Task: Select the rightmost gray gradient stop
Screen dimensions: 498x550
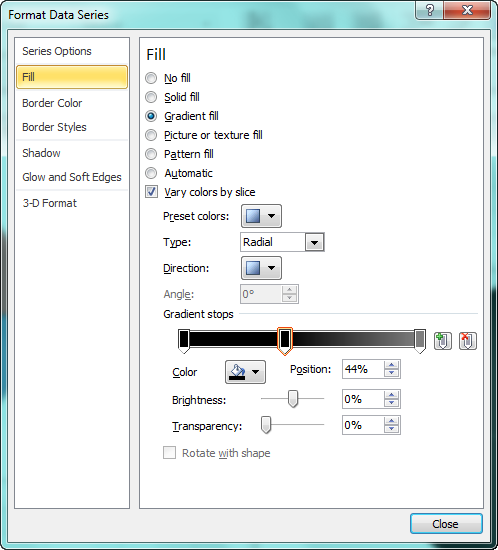Action: [420, 341]
